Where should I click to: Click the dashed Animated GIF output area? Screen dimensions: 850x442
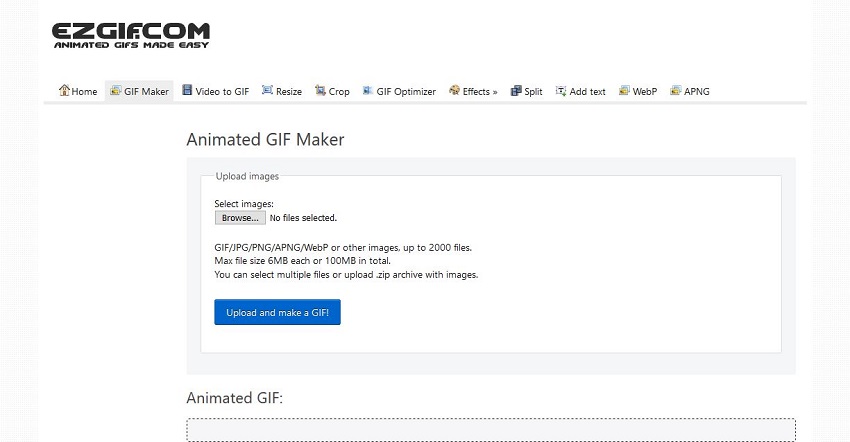(490, 430)
